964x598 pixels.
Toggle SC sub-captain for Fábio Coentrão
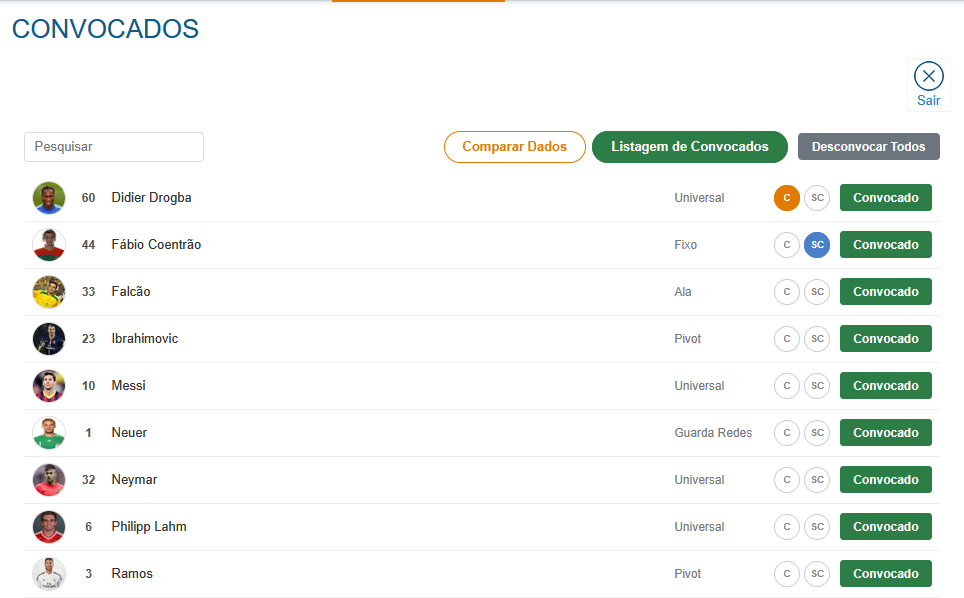[x=817, y=245]
